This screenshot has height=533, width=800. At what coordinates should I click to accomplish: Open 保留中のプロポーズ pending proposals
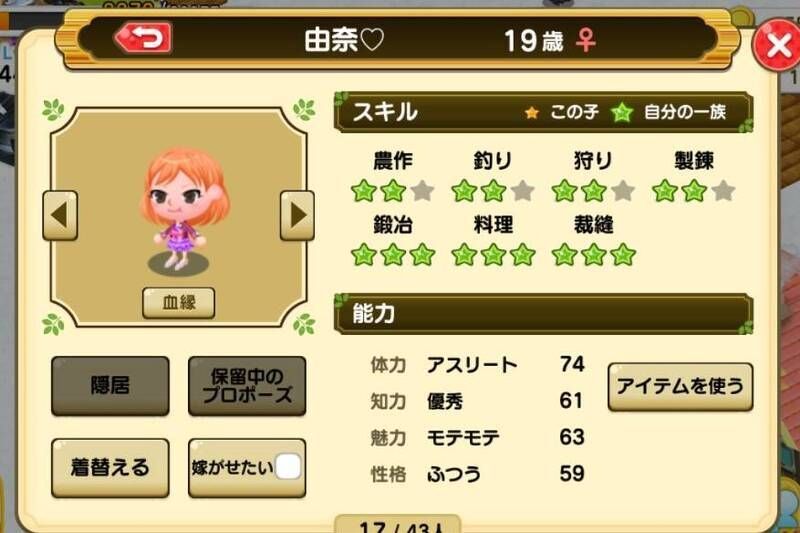click(247, 386)
